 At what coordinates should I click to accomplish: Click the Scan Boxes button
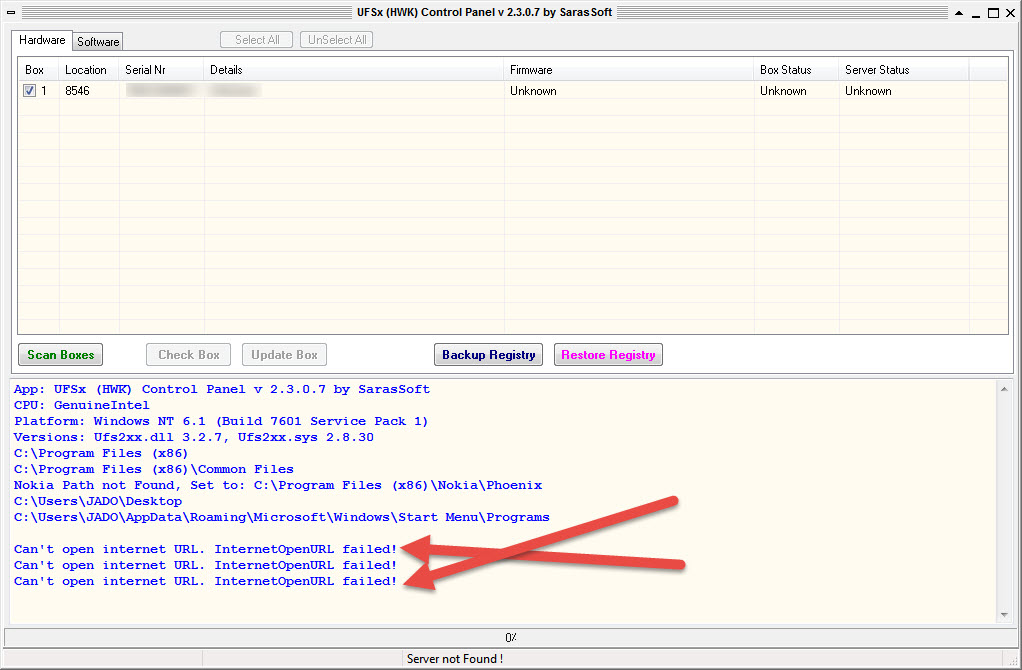click(x=61, y=355)
